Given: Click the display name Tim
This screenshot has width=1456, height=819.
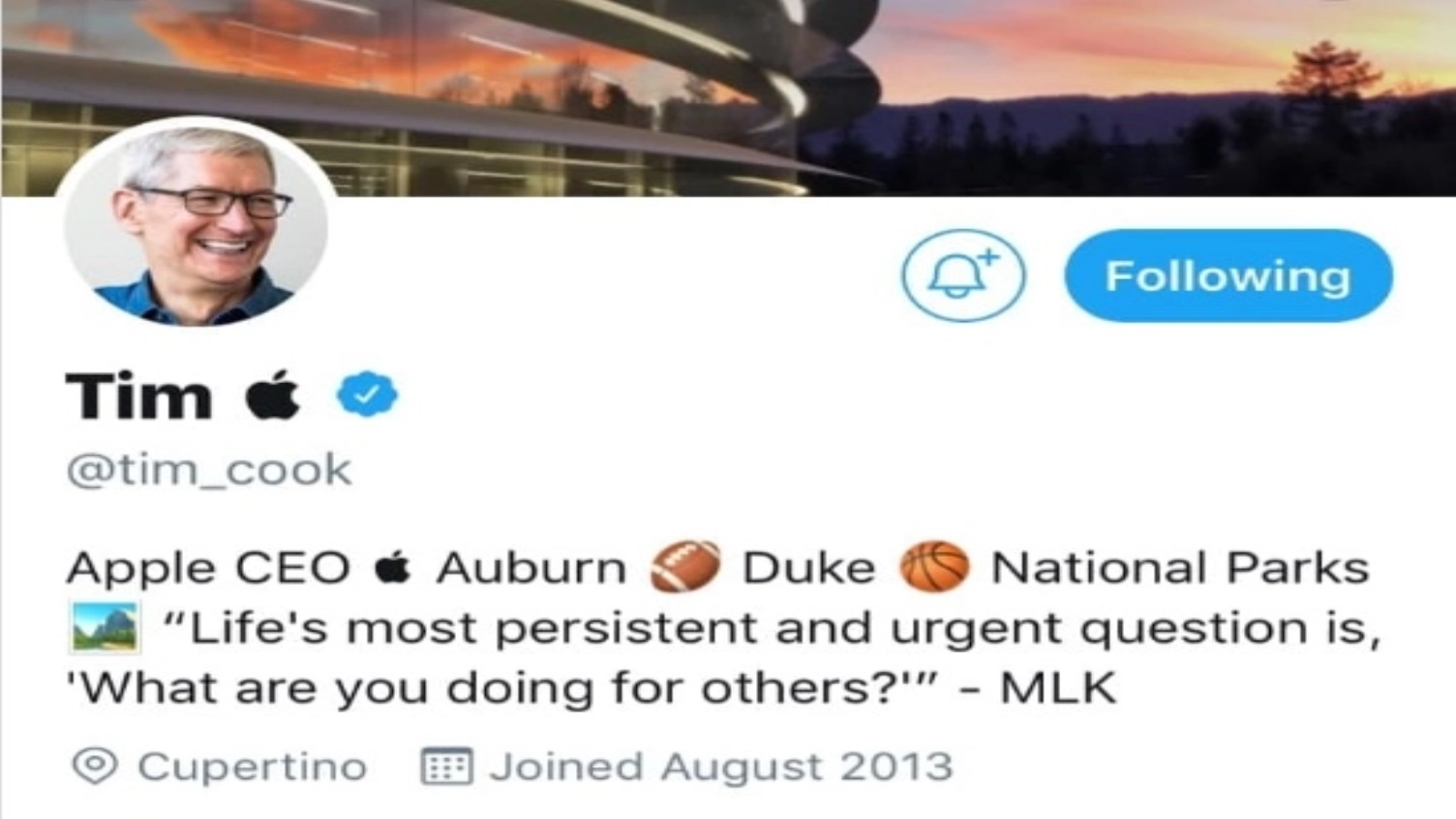Looking at the screenshot, I should point(139,397).
